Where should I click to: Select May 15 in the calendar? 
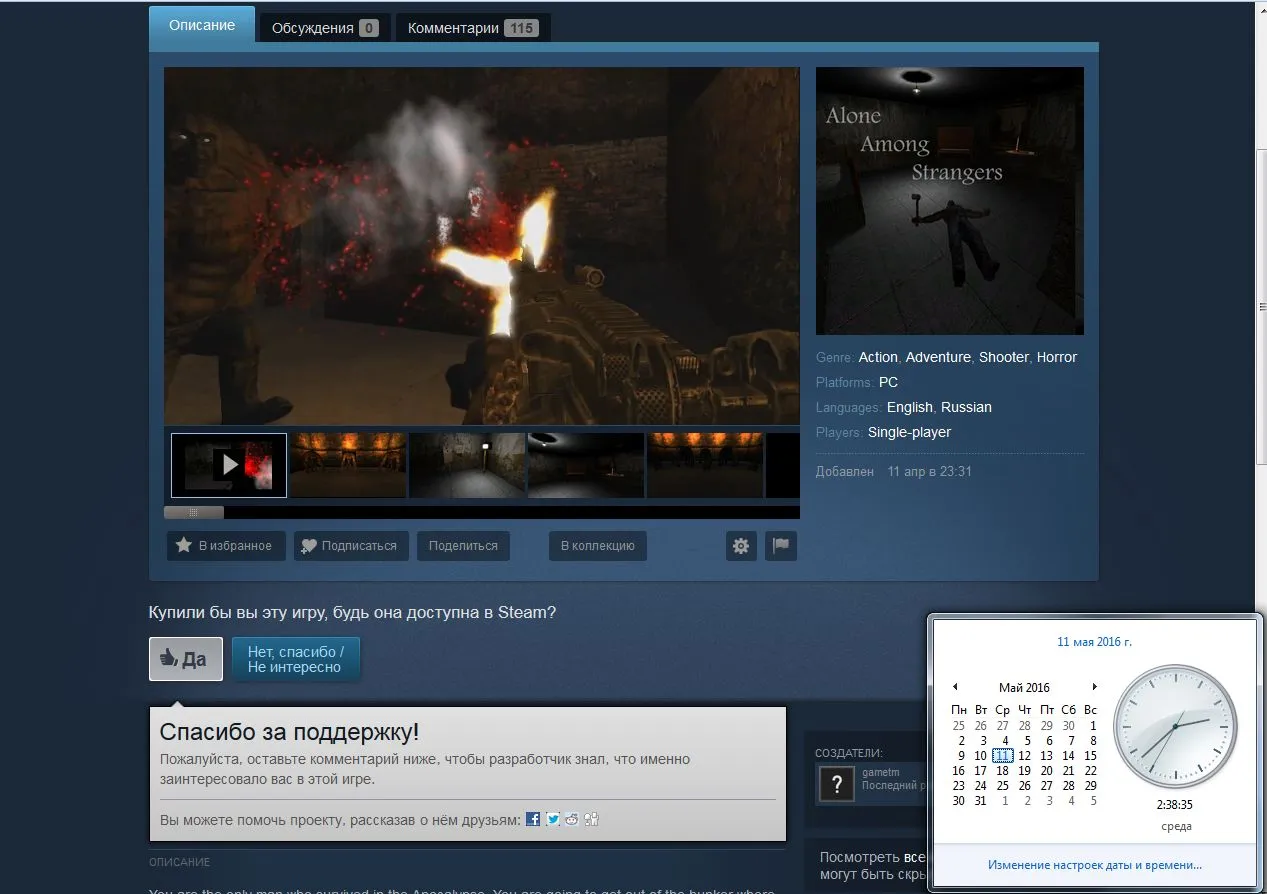coord(1090,756)
